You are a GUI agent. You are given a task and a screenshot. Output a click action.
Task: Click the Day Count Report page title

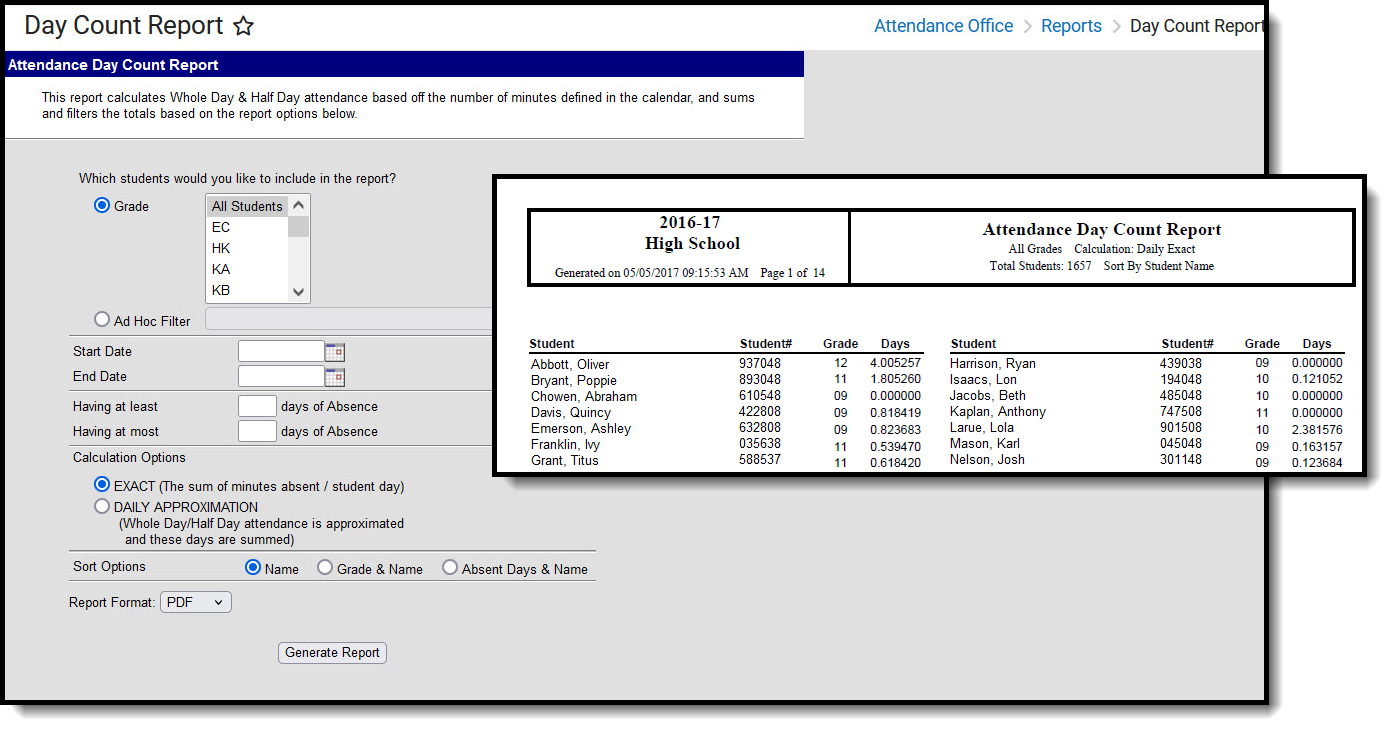(124, 26)
